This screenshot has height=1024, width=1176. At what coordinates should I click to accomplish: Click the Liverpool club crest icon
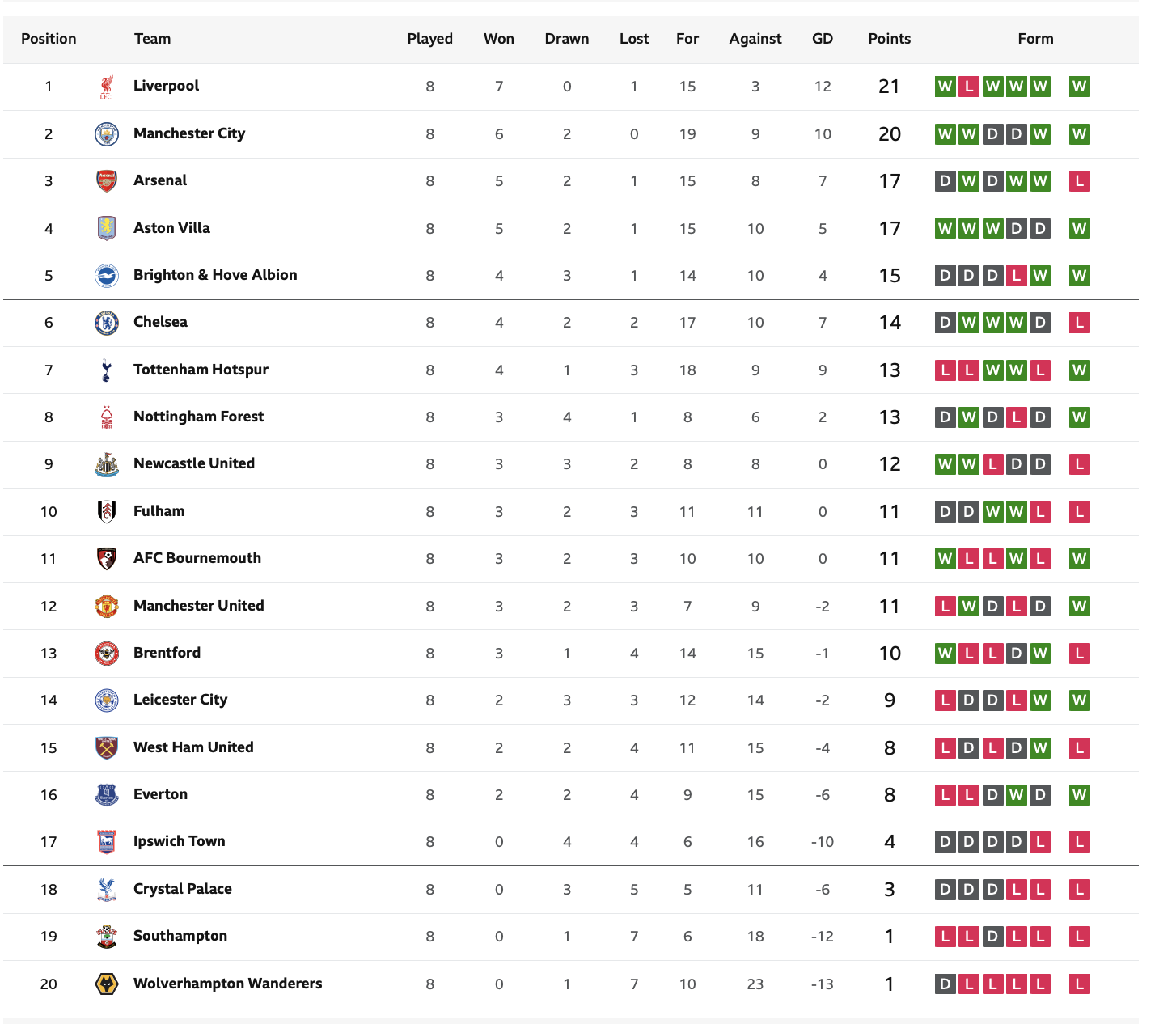click(x=106, y=87)
